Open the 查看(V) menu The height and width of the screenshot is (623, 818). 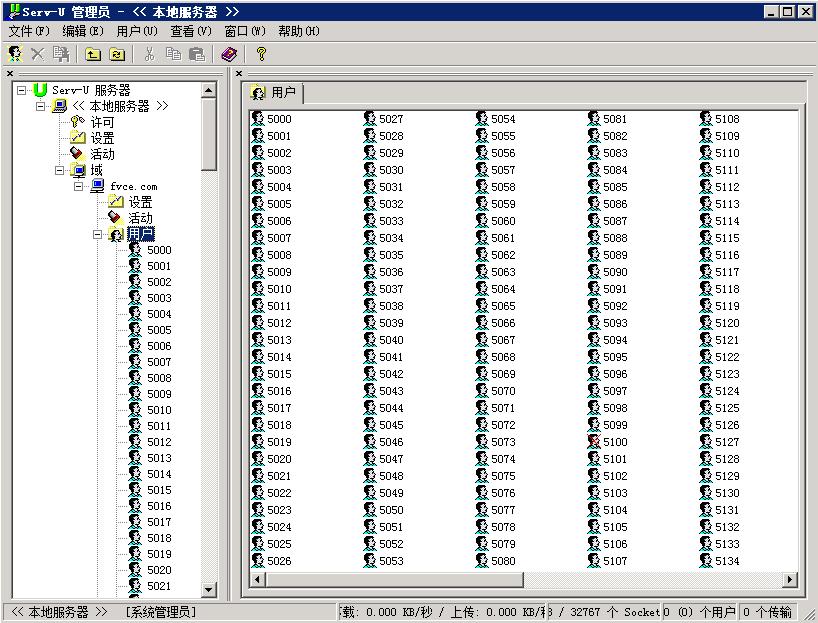pos(190,31)
